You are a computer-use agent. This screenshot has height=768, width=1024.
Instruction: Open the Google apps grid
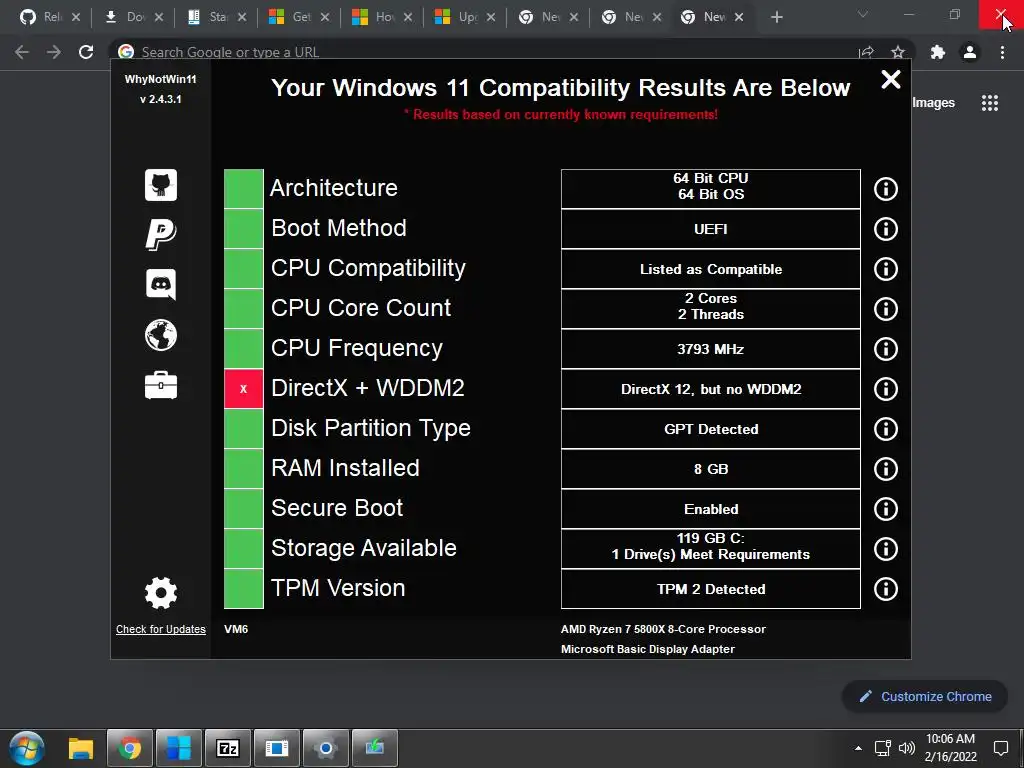coord(990,103)
